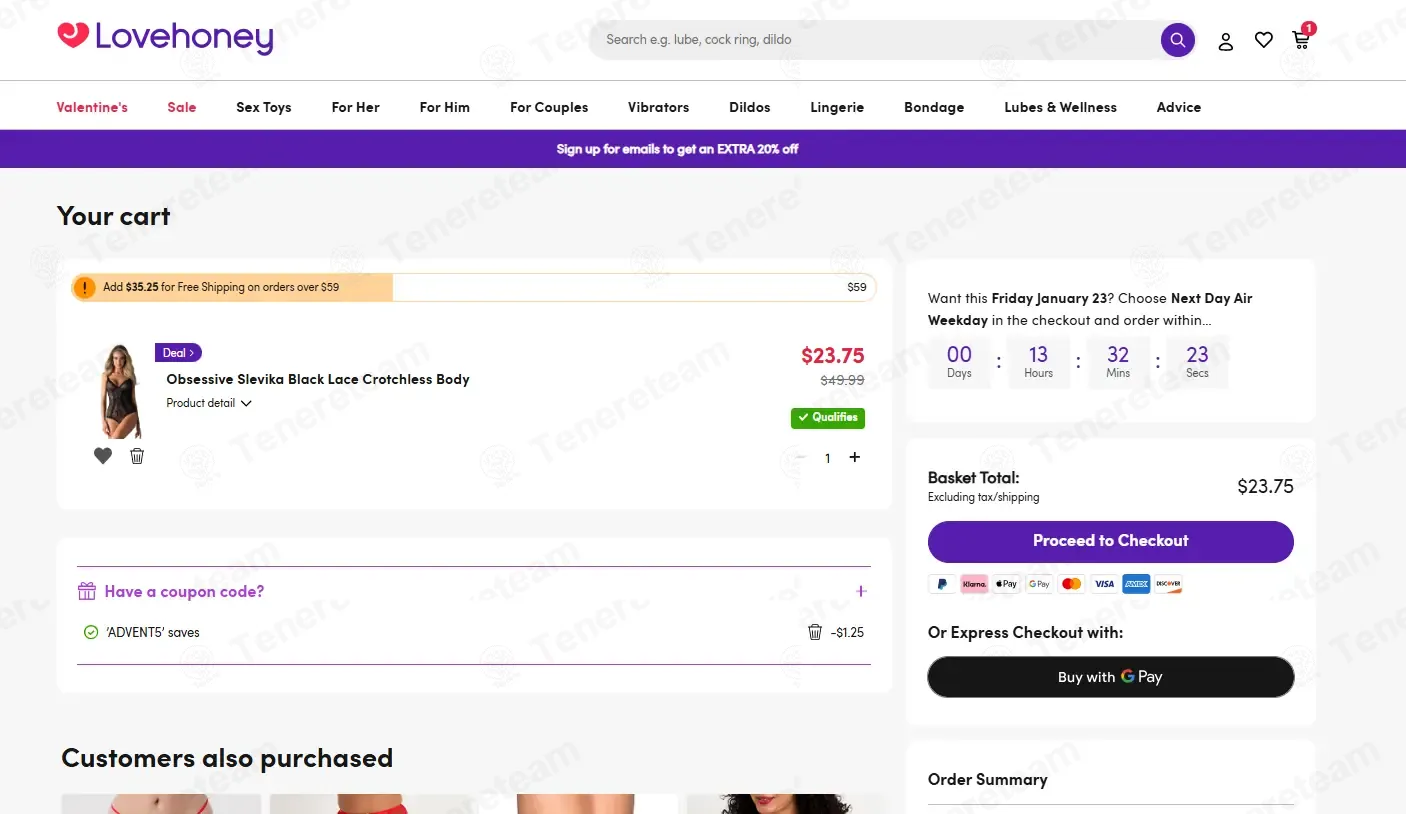Click the green ADVENT5 coupon checkmark icon
This screenshot has height=814, width=1406.
pos(91,632)
